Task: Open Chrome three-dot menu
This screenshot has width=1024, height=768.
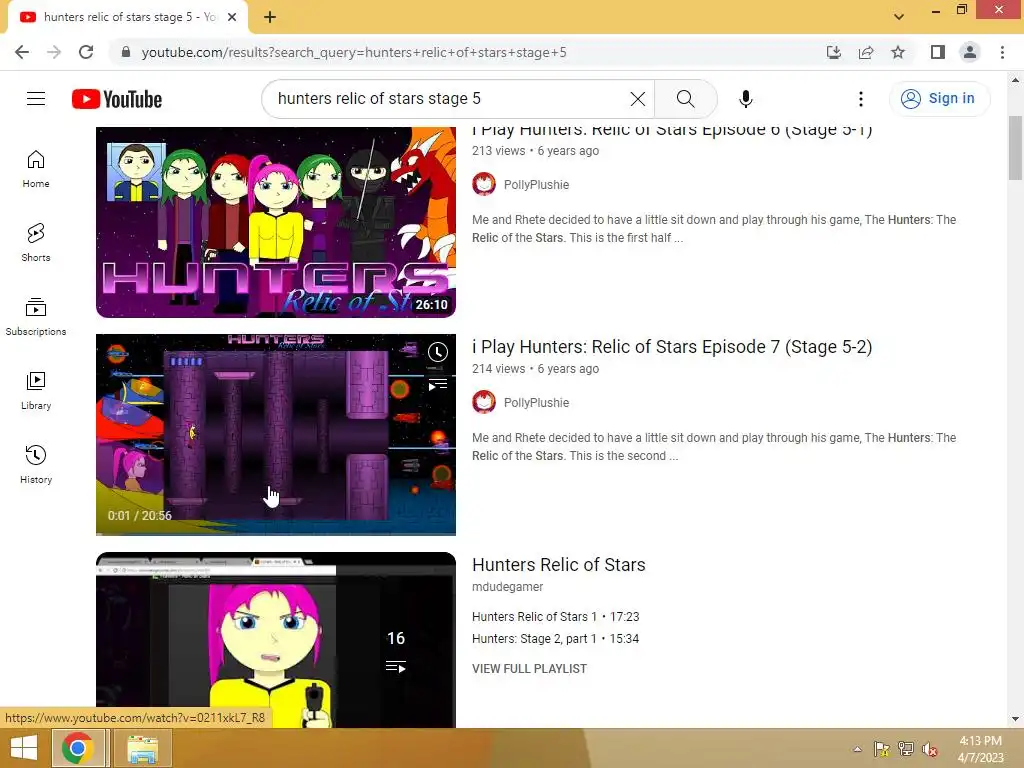Action: coord(1002,52)
